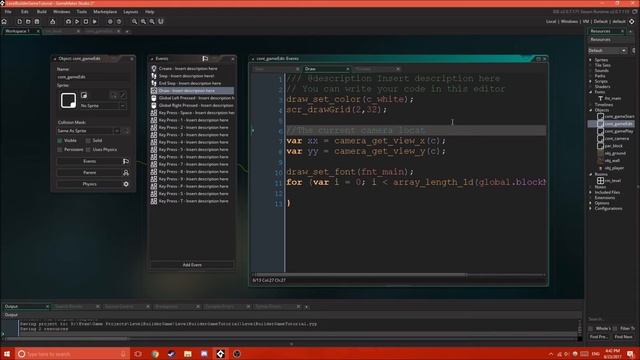Click new sprite icon beside preview

(84, 95)
